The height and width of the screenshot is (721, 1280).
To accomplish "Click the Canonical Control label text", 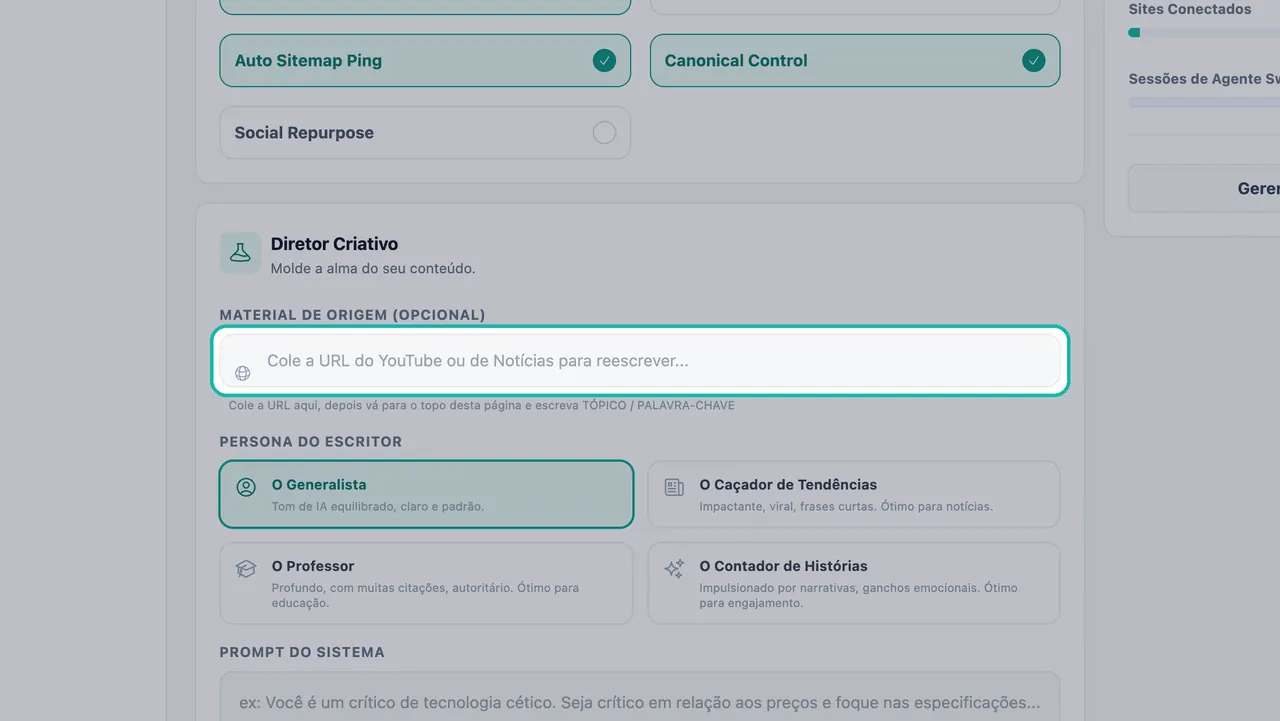I will [736, 61].
